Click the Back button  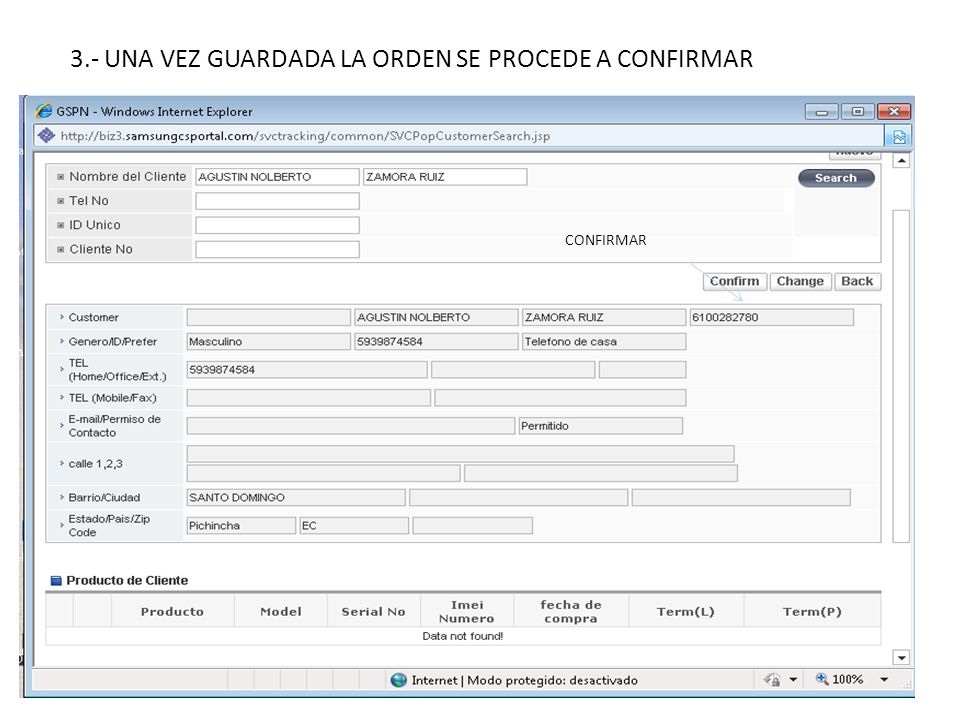(x=857, y=281)
